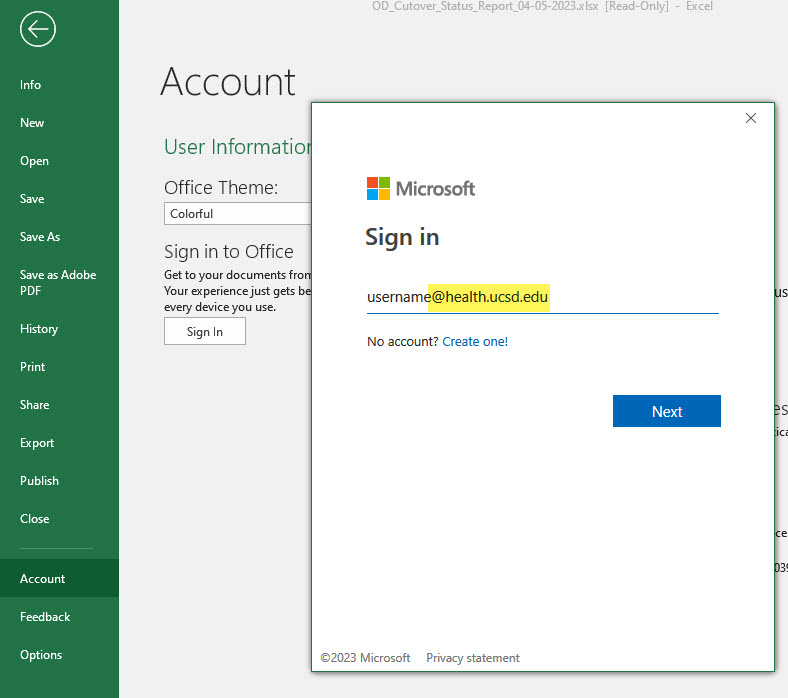Select the Account sidebar item
788x698 pixels.
59,578
